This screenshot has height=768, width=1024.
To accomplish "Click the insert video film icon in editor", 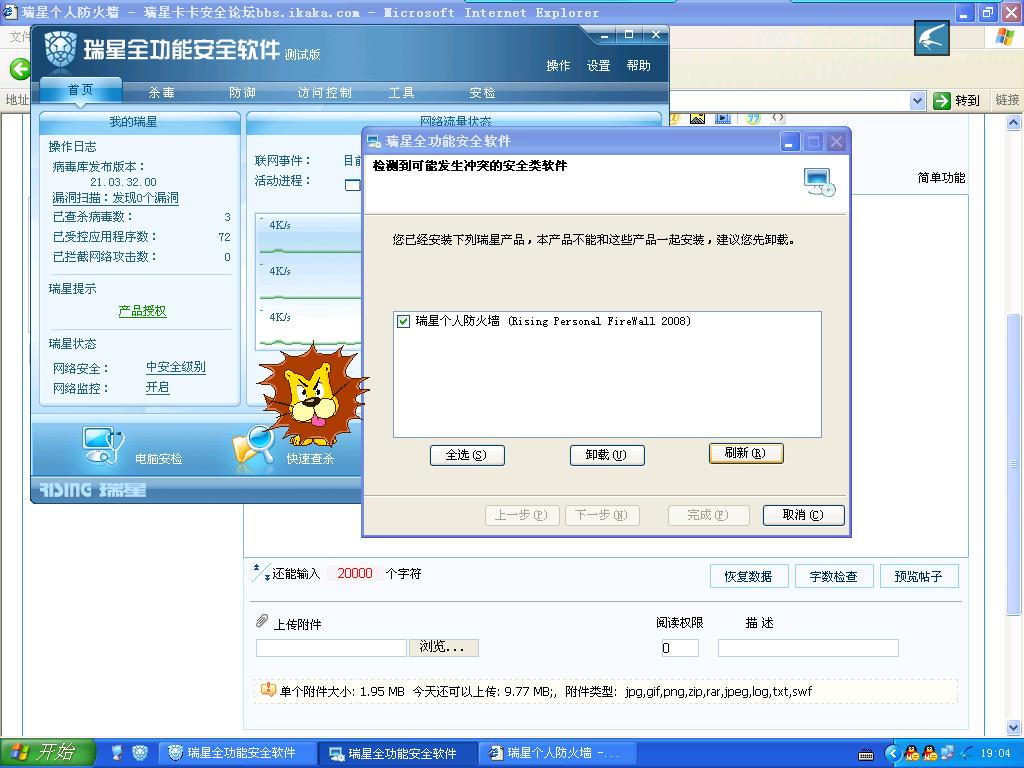I will point(723,119).
